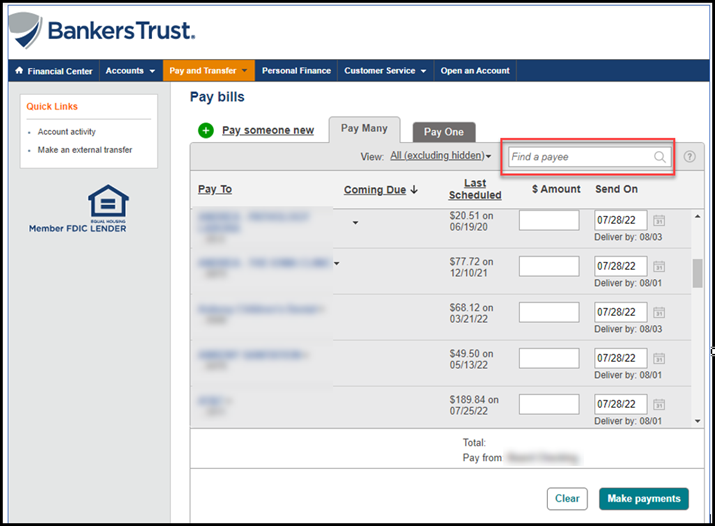Click the '$189.84 on 07/25/22' last scheduled text

pyautogui.click(x=474, y=405)
